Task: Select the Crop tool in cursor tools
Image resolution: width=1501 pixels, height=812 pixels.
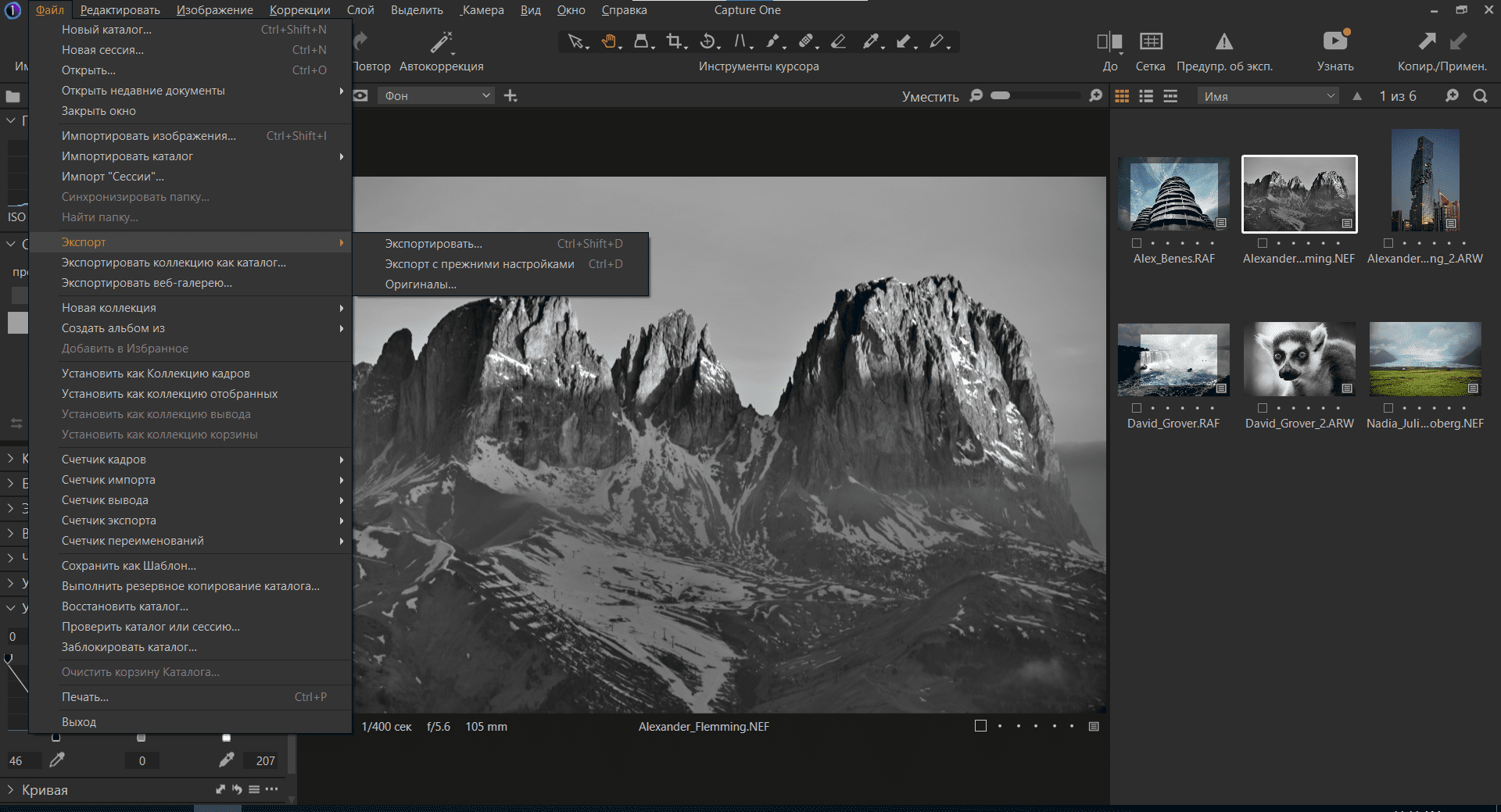Action: click(673, 41)
